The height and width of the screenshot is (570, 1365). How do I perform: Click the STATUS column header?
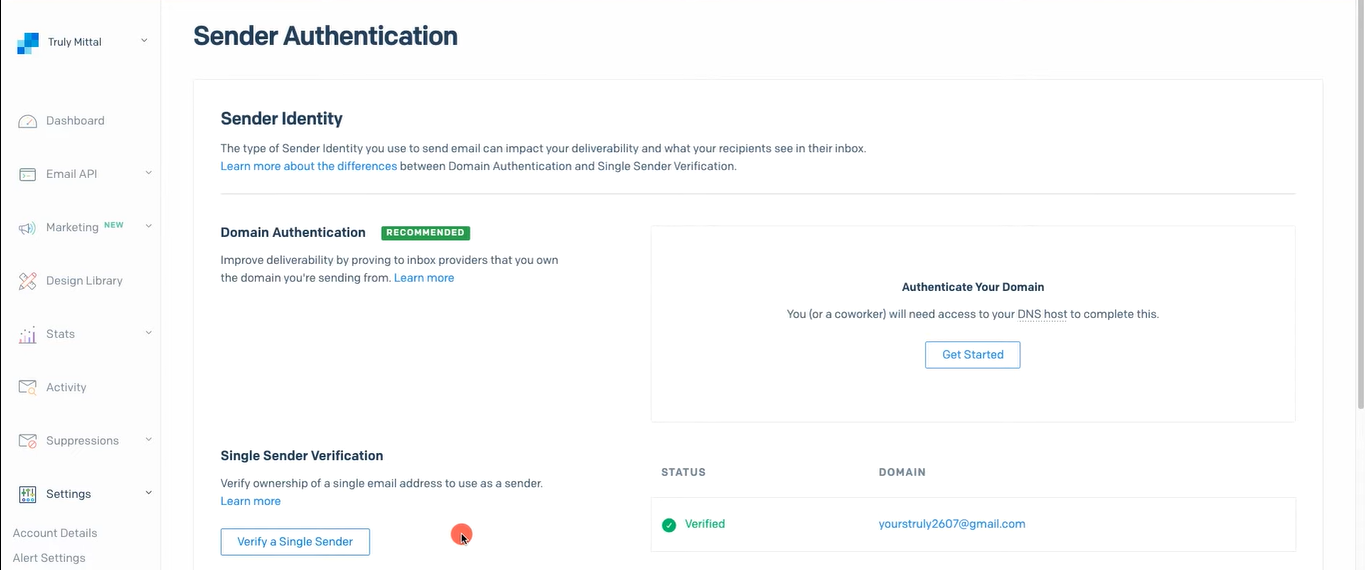(x=683, y=472)
